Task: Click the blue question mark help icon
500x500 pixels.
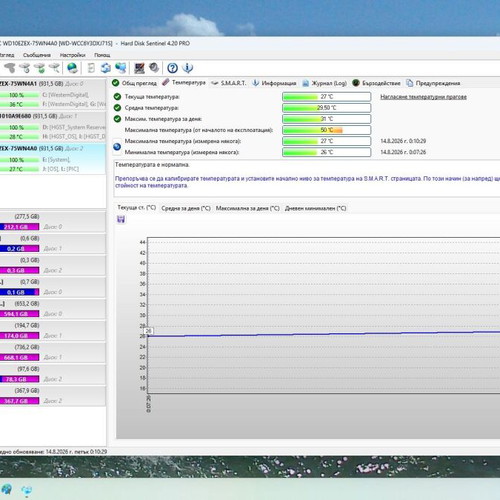Action: click(x=172, y=68)
